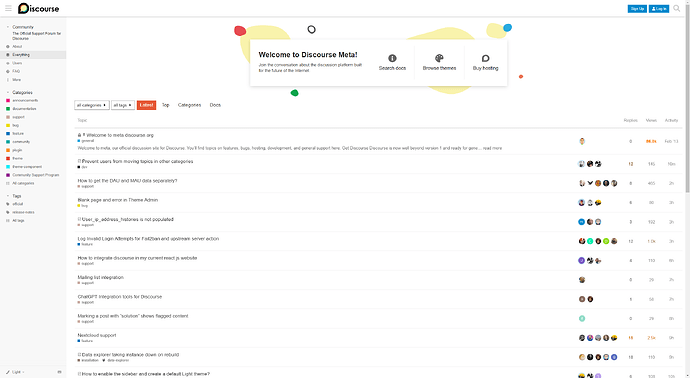Click the Everything sidebar icon
The width and height of the screenshot is (690, 378).
[7, 55]
